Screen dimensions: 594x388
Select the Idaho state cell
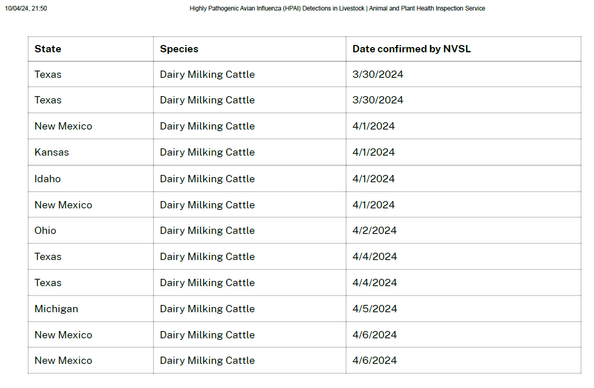click(91, 178)
